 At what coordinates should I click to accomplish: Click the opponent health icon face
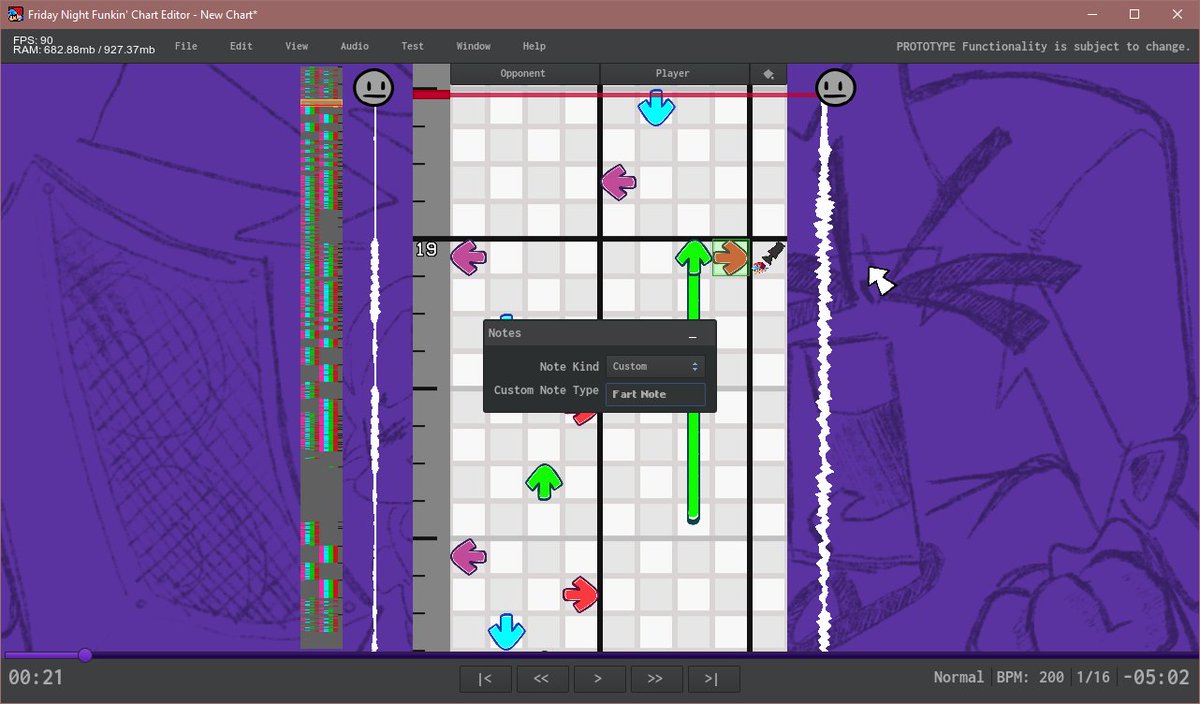click(373, 88)
